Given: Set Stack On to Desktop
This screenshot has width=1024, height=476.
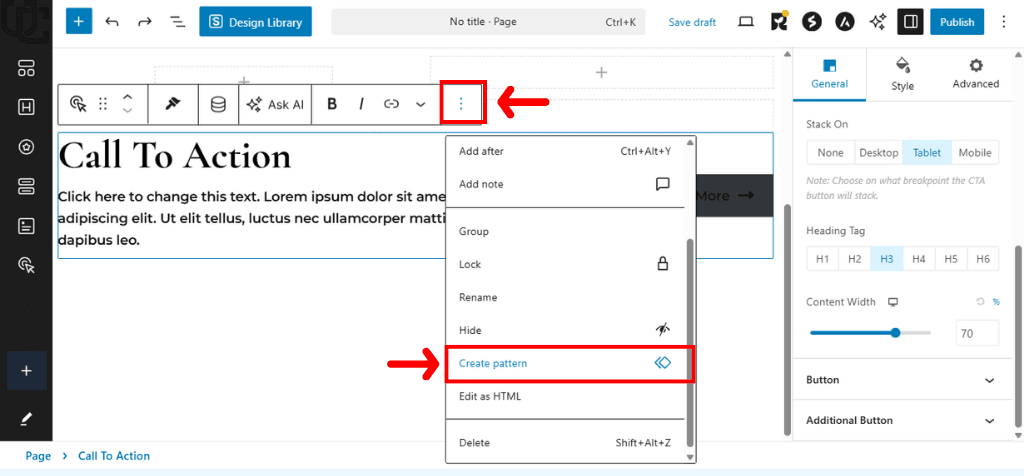Looking at the screenshot, I should pyautogui.click(x=879, y=153).
